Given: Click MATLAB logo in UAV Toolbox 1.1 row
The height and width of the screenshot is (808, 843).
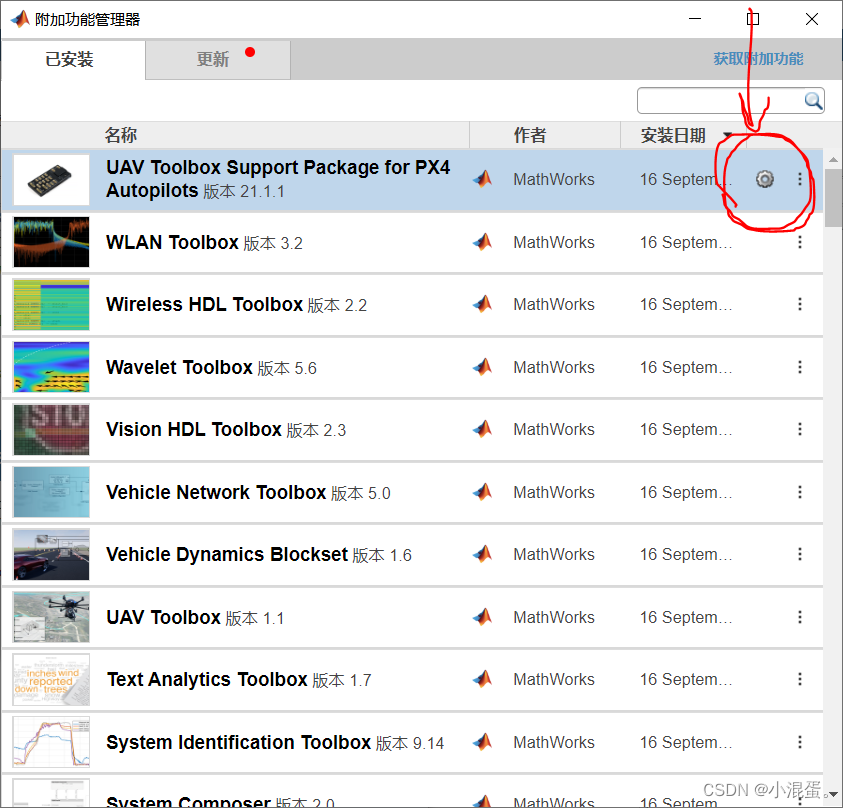Looking at the screenshot, I should [x=483, y=617].
